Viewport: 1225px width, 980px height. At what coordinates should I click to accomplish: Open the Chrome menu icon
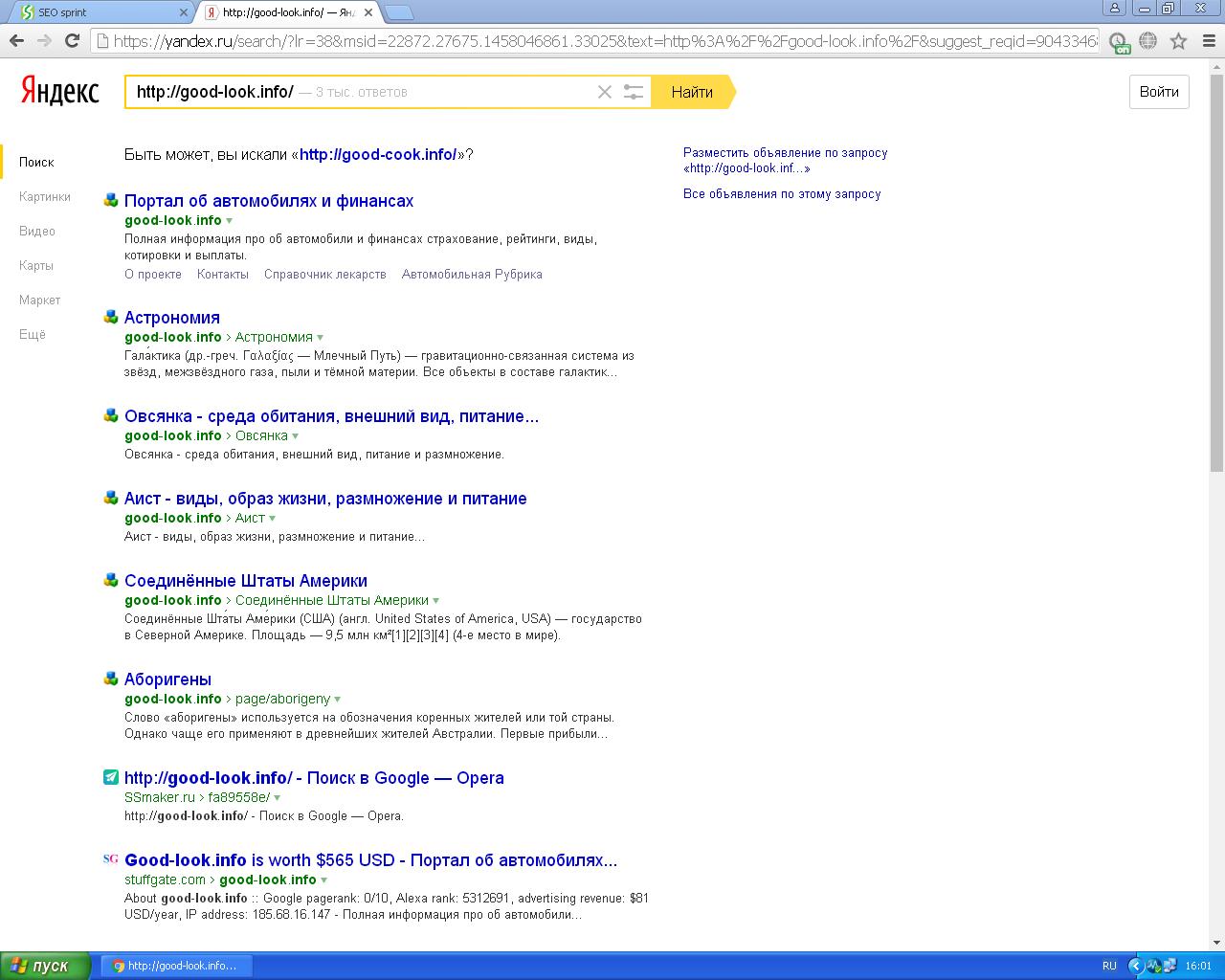tap(1208, 41)
